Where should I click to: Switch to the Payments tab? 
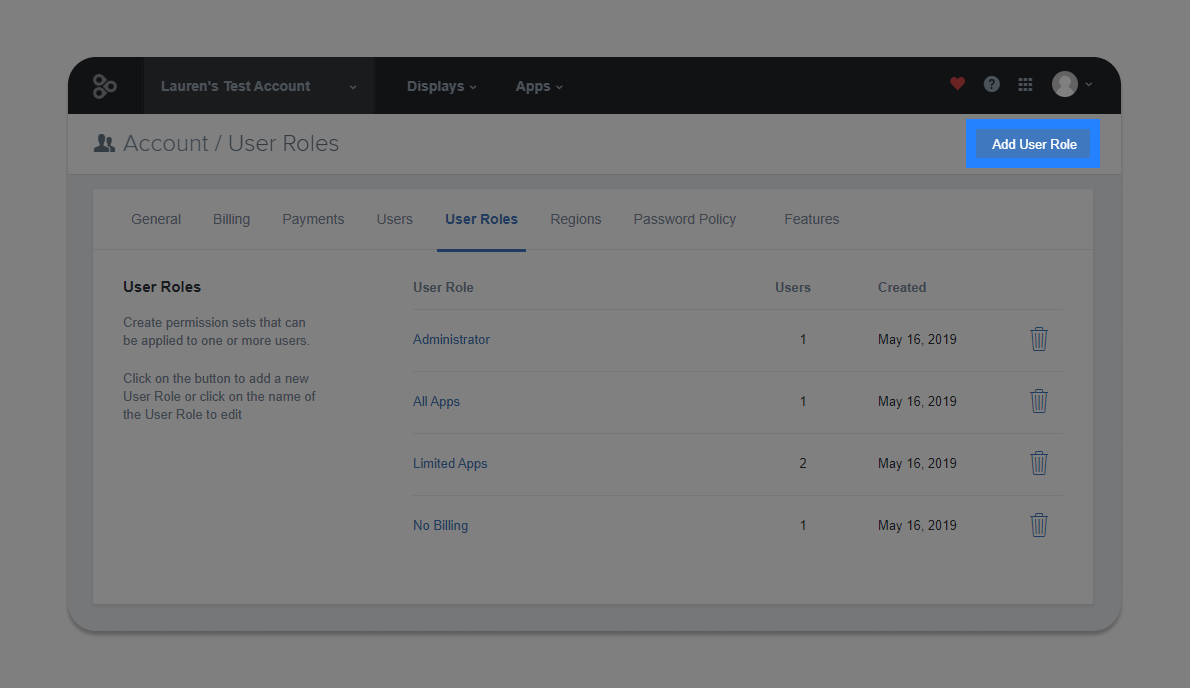[313, 219]
